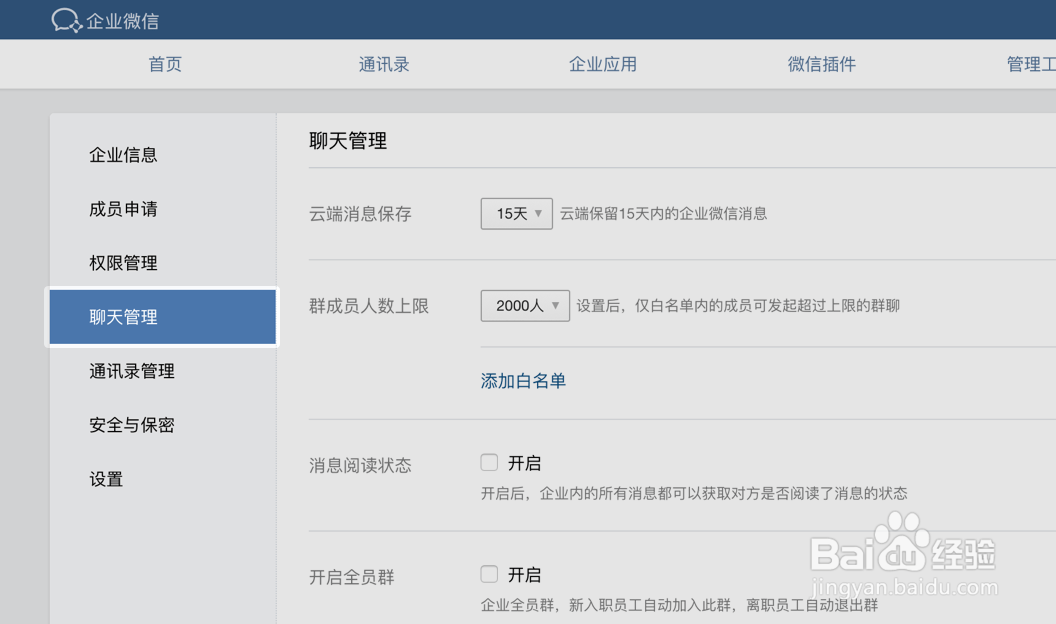Open the 设置 sidebar entry
Image resolution: width=1056 pixels, height=624 pixels.
tap(103, 479)
